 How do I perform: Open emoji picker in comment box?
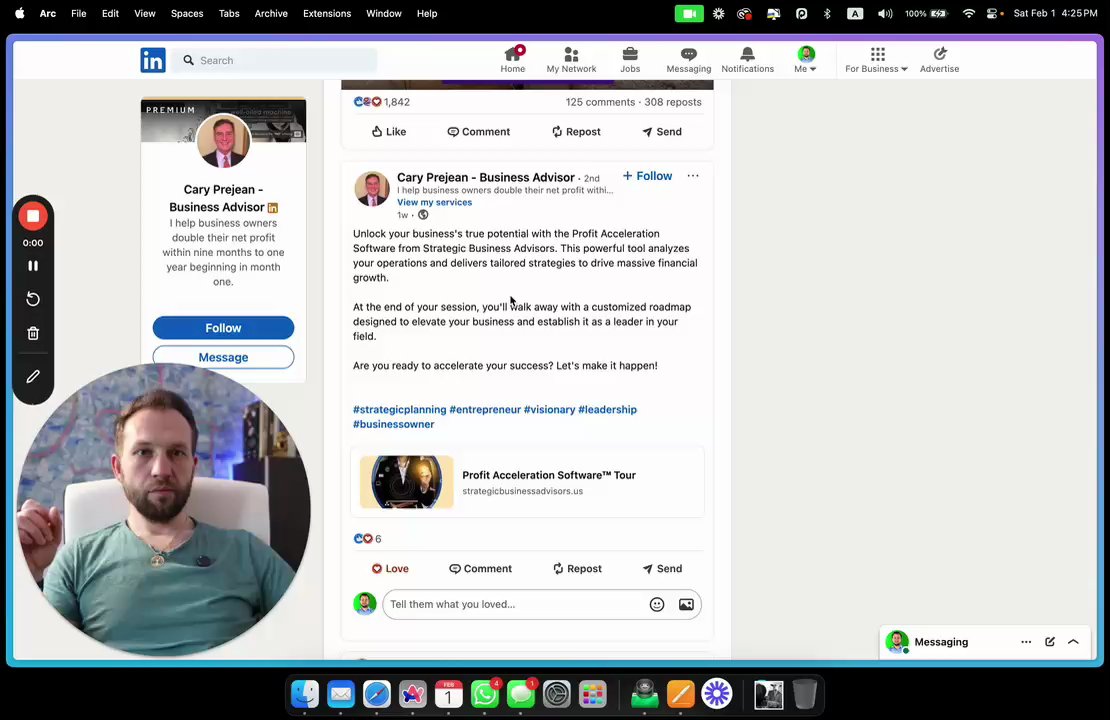click(x=657, y=605)
